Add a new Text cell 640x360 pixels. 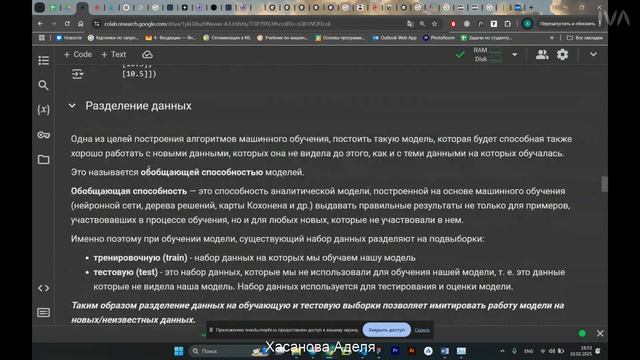(113, 54)
